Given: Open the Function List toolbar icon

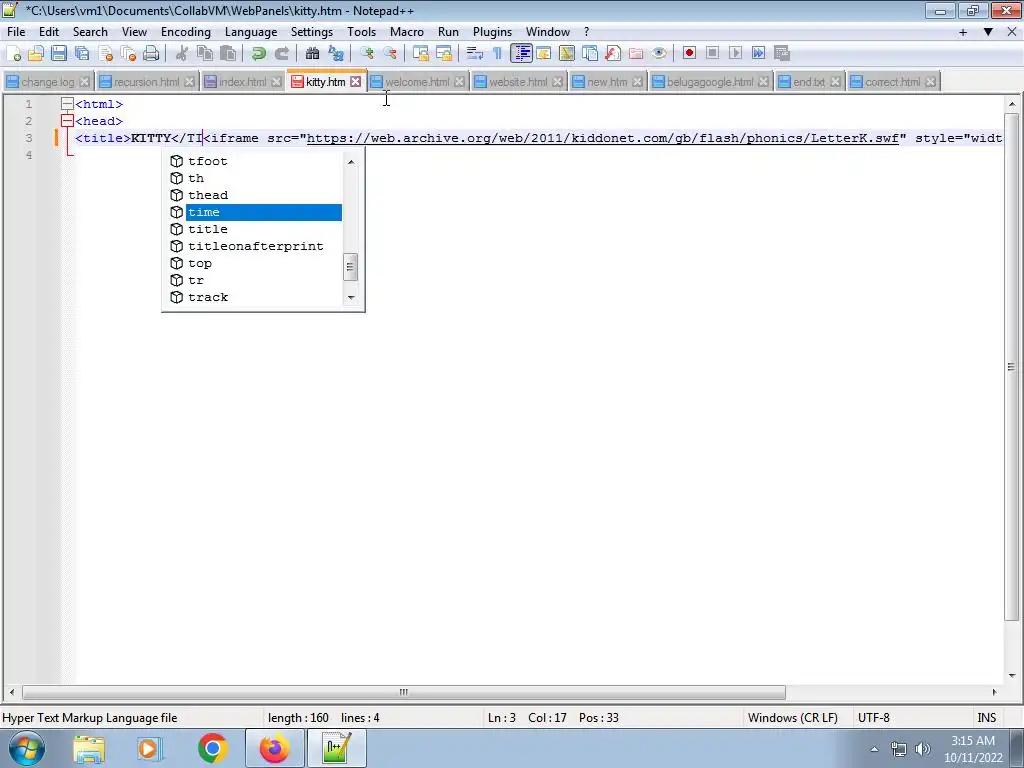Looking at the screenshot, I should click(x=613, y=54).
